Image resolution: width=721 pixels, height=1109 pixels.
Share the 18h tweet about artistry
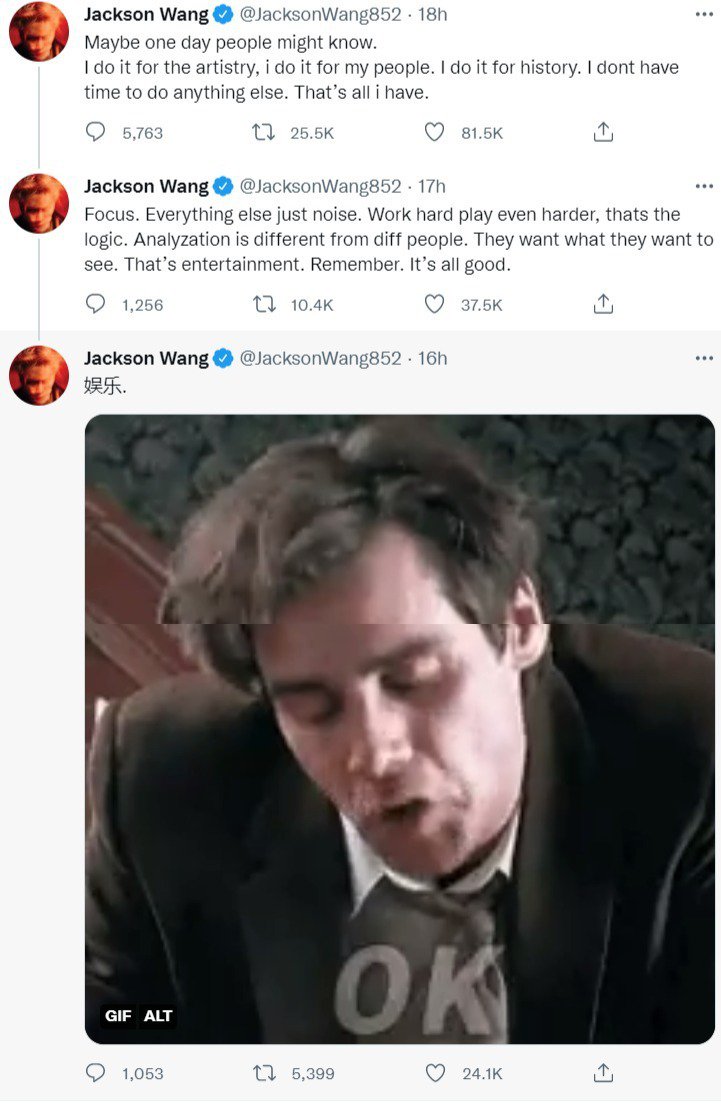coord(603,132)
